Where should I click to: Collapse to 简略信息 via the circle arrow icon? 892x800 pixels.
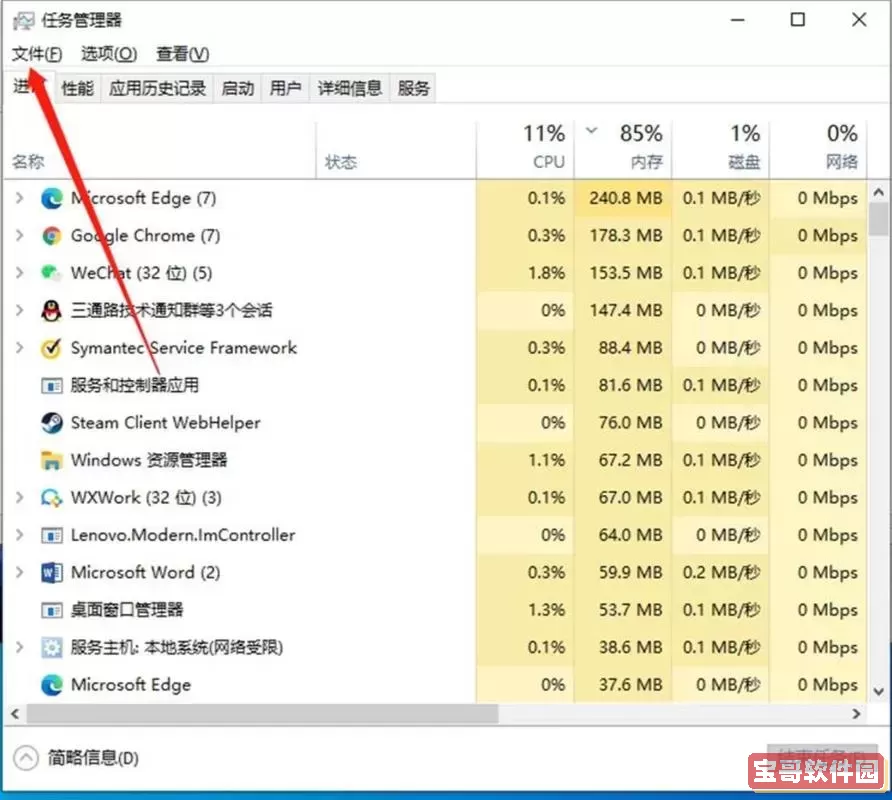(26, 758)
